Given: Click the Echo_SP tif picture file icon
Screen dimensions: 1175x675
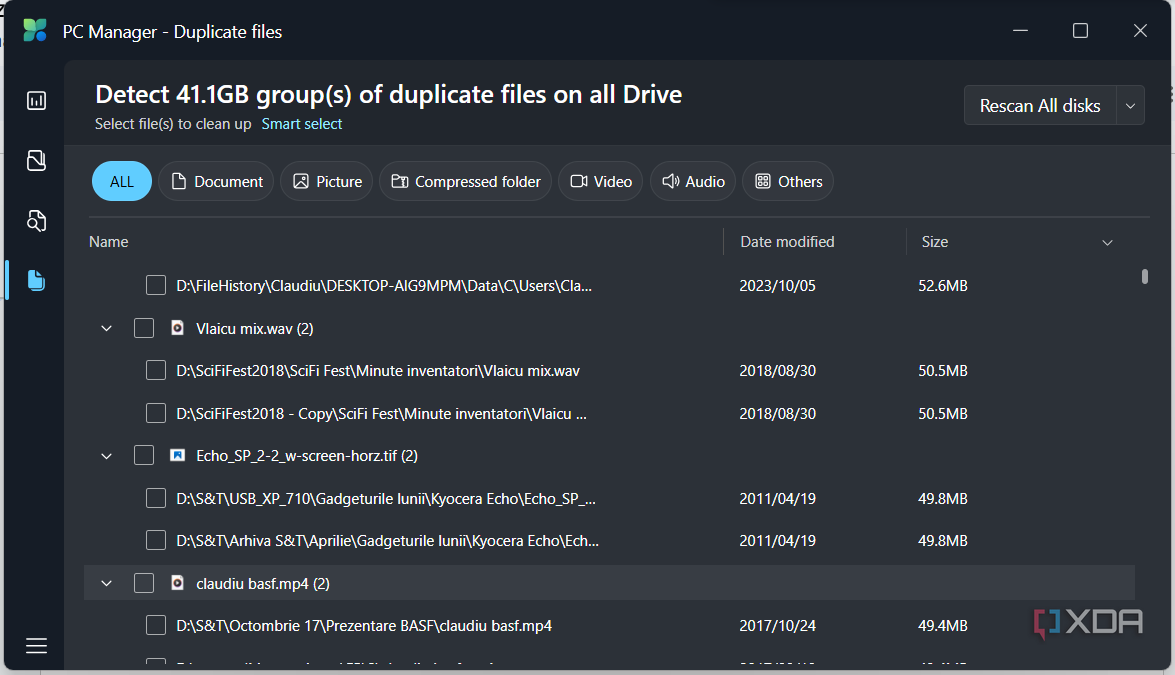Looking at the screenshot, I should [x=178, y=455].
